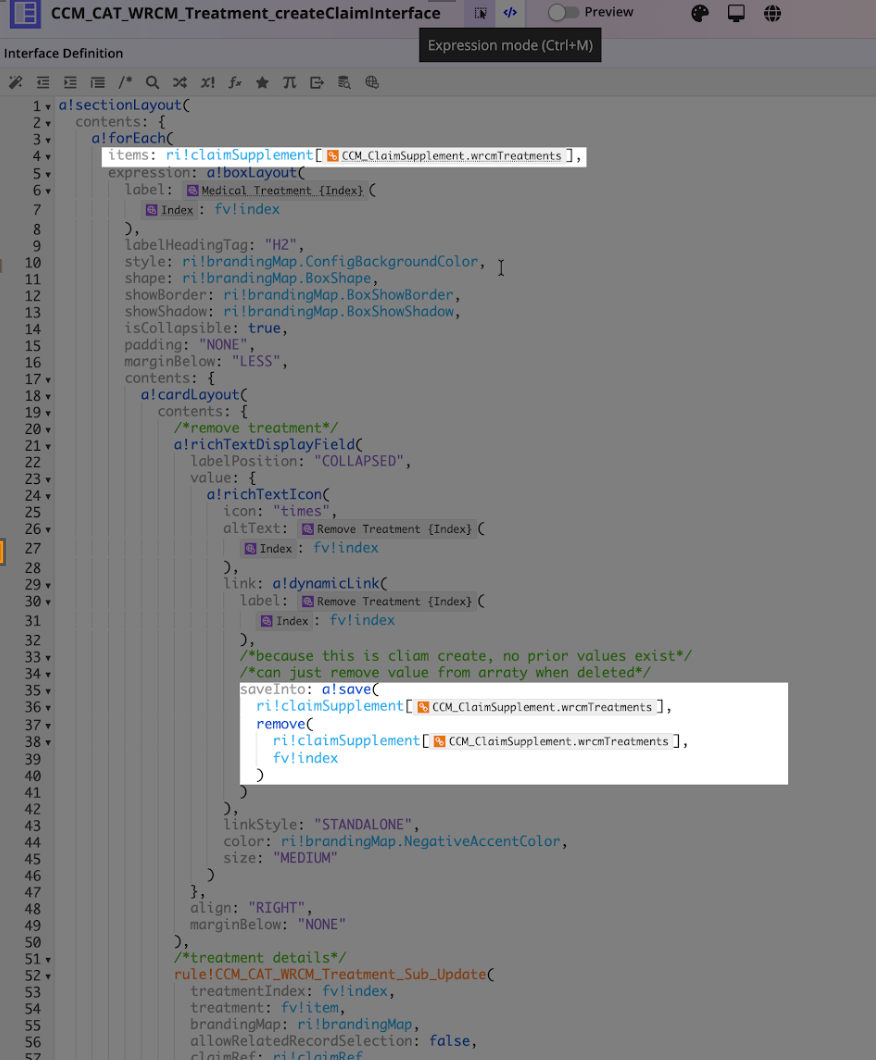Screen dimensions: 876x1060
Task: Click ri!brandingMap.NegativeAccentColor on line 44
Action: coord(420,842)
